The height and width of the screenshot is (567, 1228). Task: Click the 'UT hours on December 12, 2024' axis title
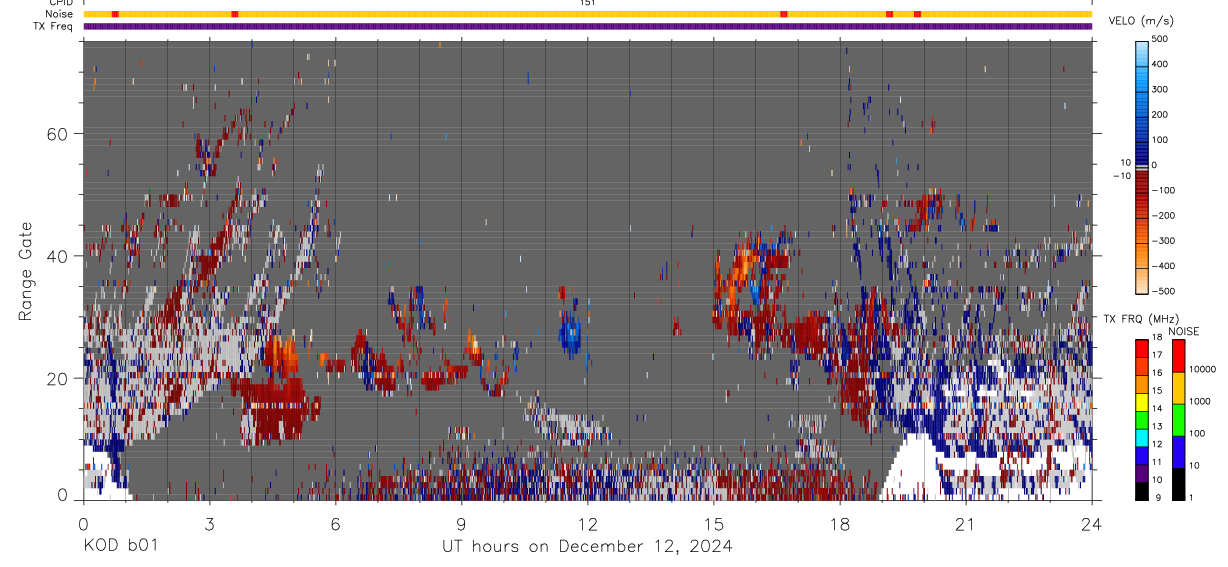(x=587, y=546)
